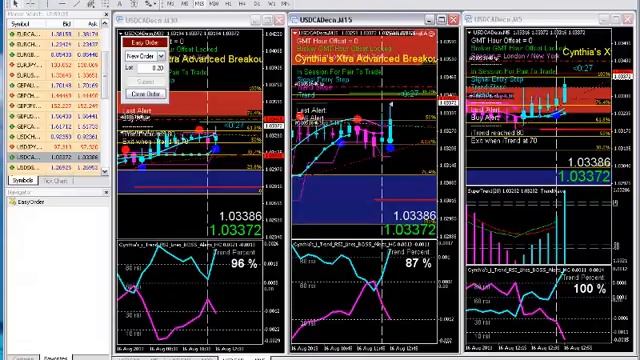
Task: Click the M5 chart indicator collapse triangle
Action: coord(470,32)
